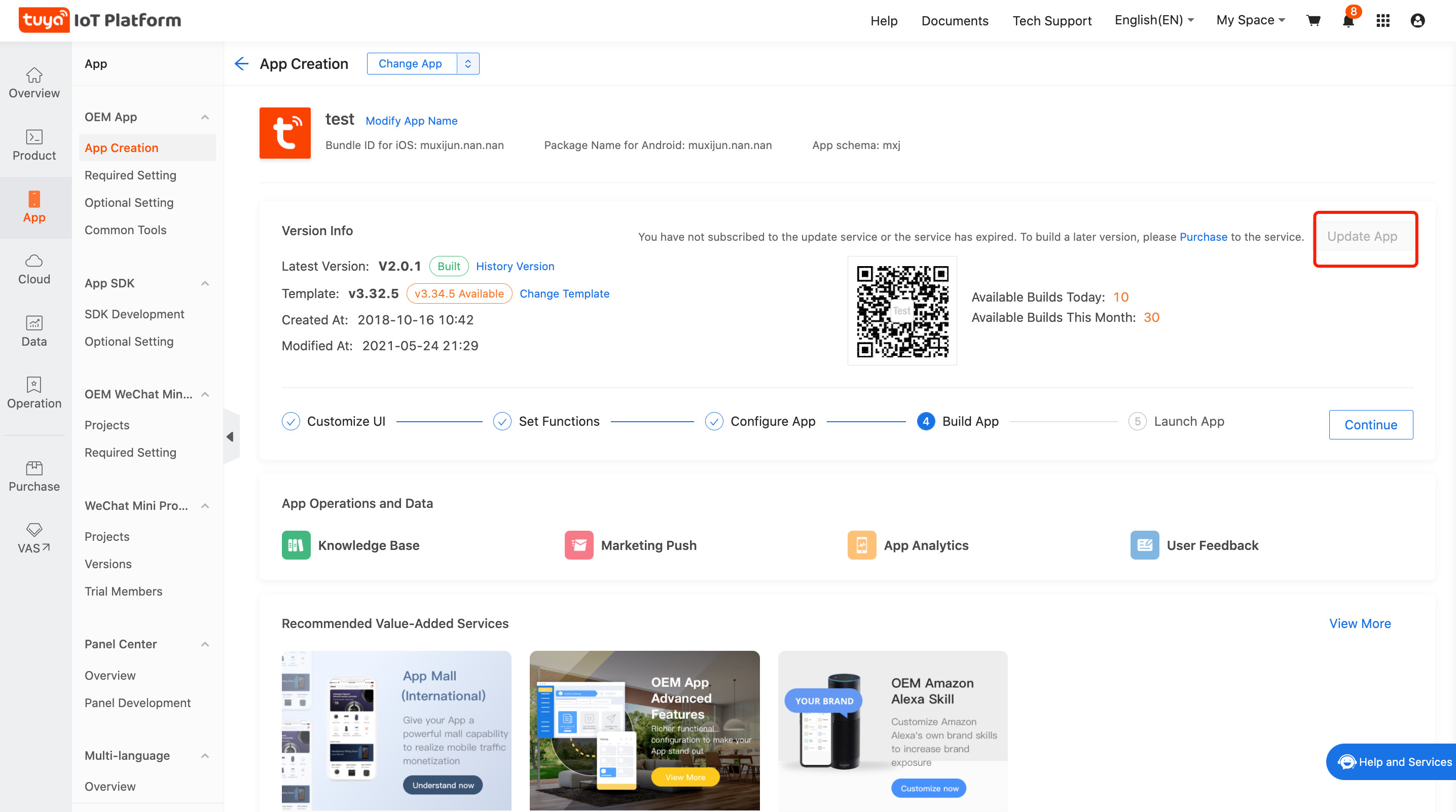Click the app QR code image

pyautogui.click(x=902, y=311)
